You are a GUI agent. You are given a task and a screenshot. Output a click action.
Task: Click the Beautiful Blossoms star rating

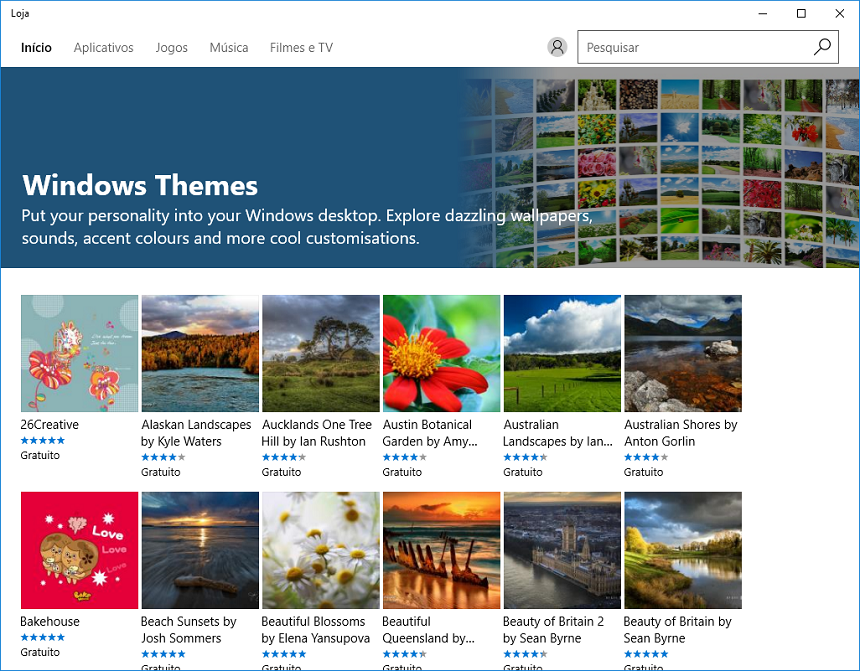click(x=284, y=654)
